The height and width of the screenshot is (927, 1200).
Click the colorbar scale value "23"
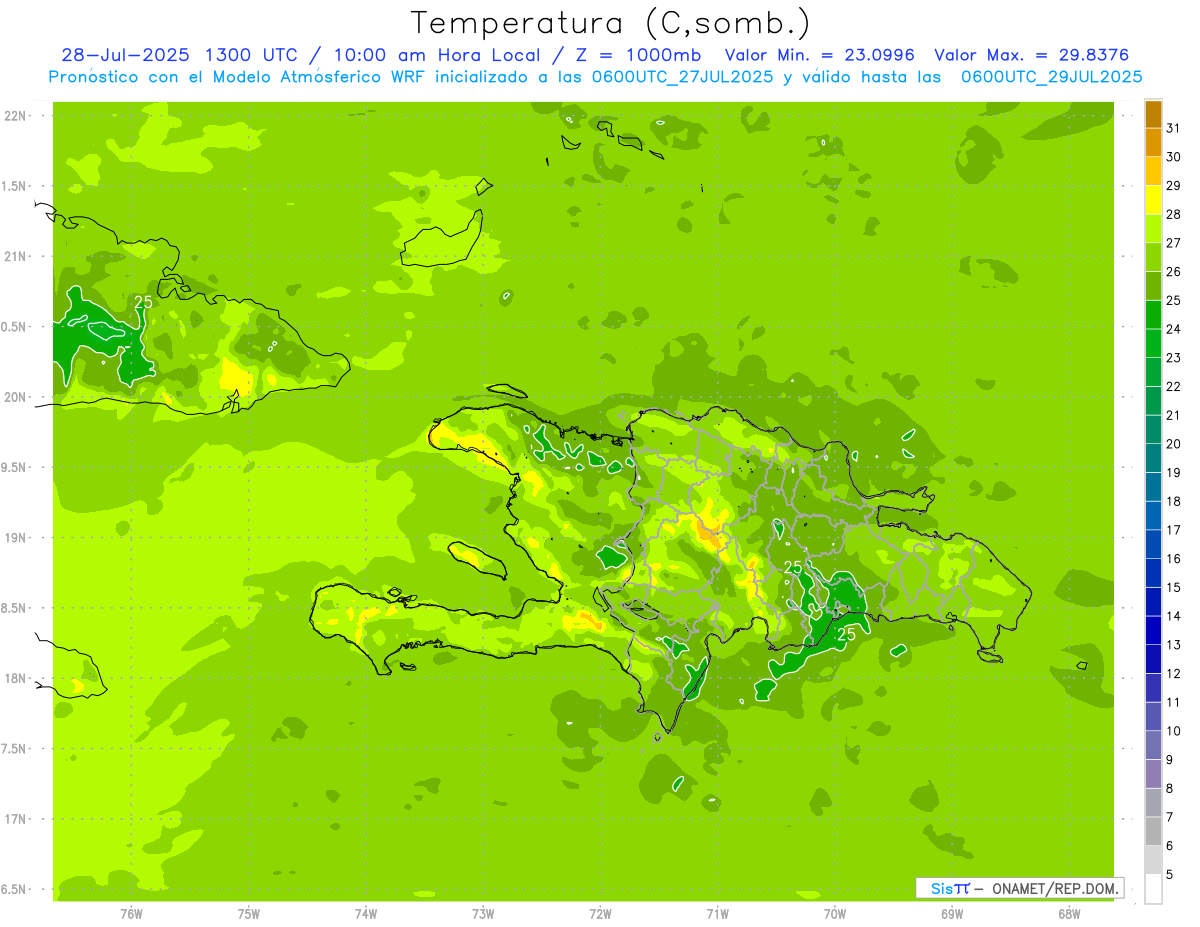point(1174,358)
